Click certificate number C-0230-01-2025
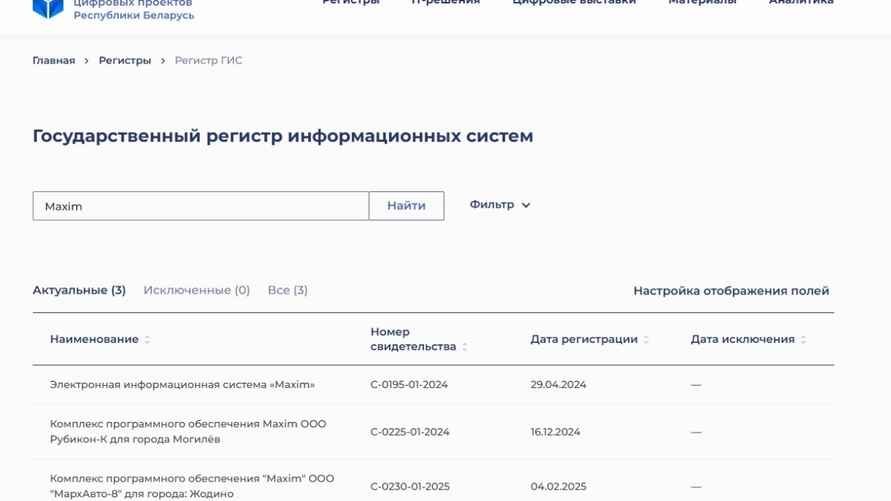 click(410, 486)
